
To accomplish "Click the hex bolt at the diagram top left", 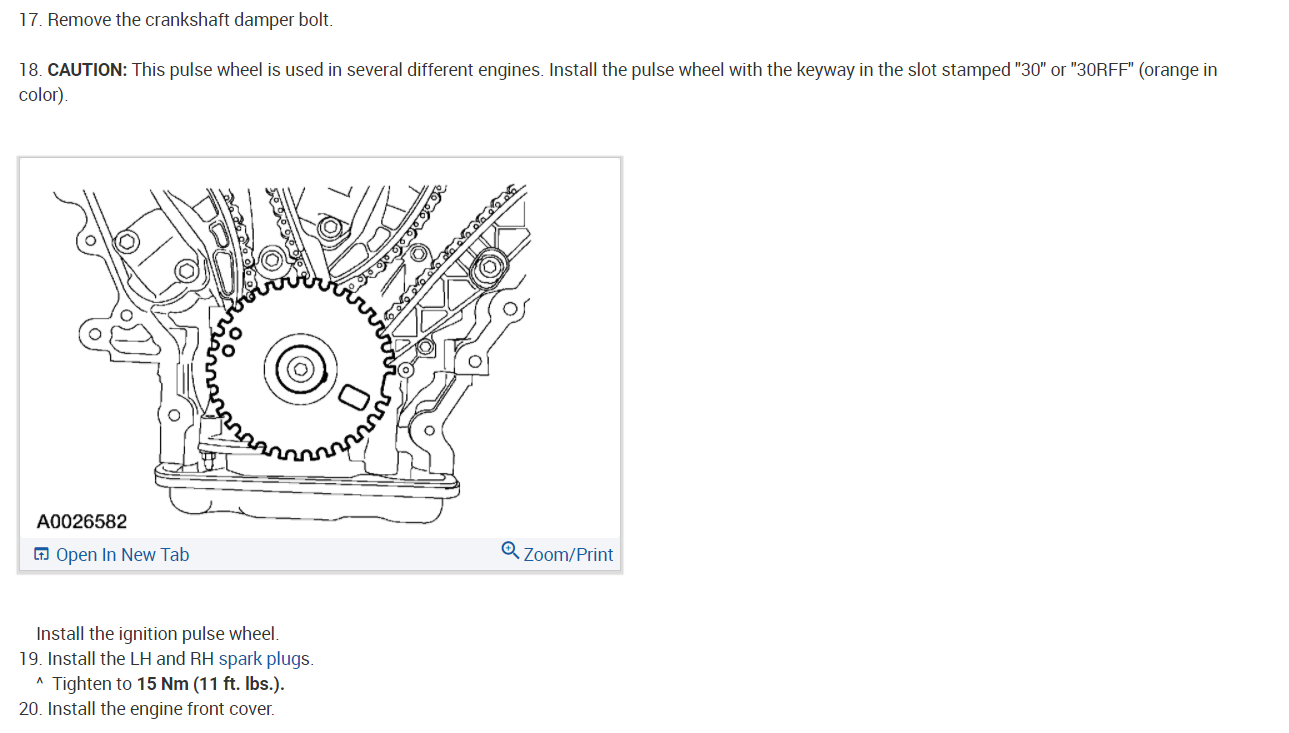I will [x=127, y=241].
